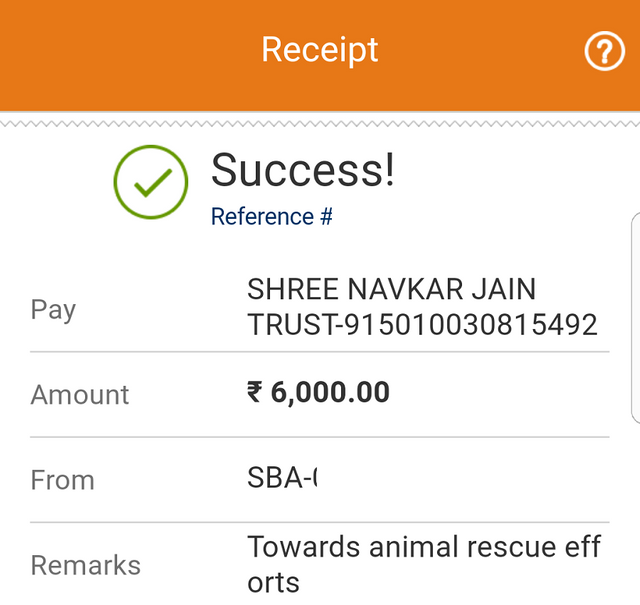Open the help question mark icon
Screen dimensions: 640x605
[x=604, y=51]
